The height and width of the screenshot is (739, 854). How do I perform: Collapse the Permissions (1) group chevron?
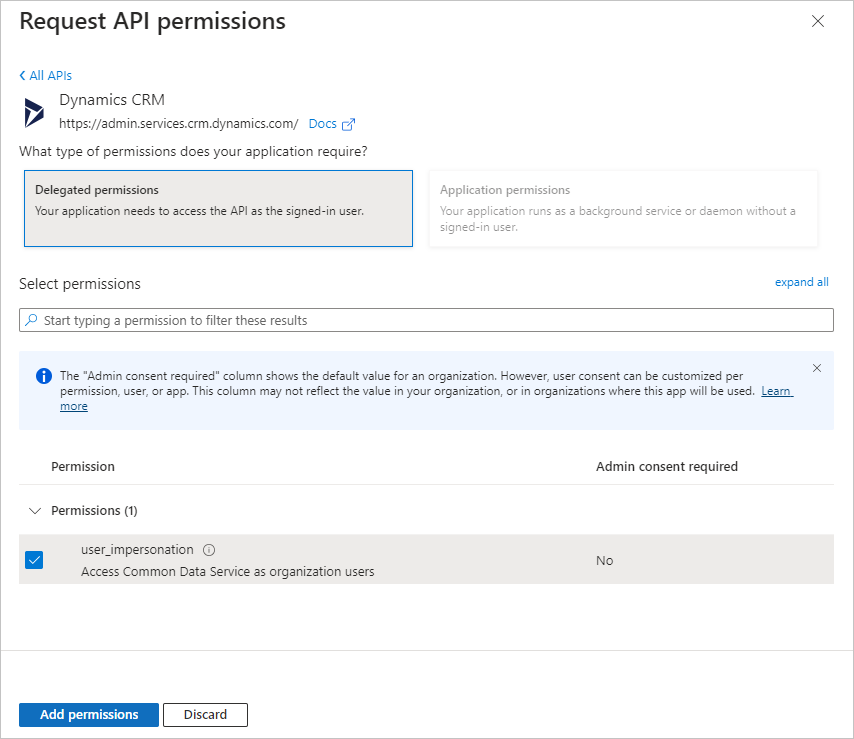35,511
